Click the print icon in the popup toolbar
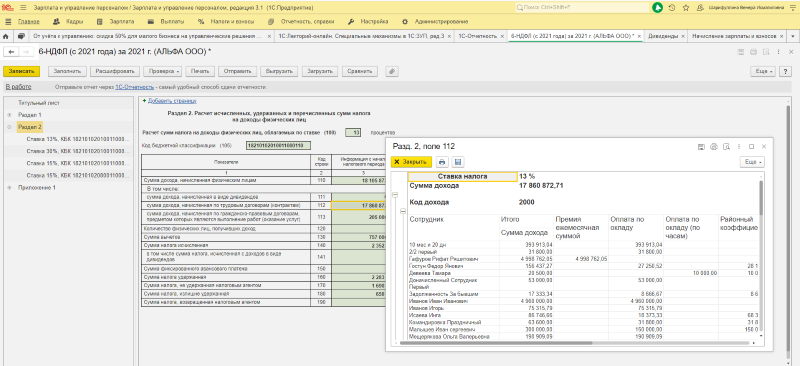The width and height of the screenshot is (800, 366). (442, 162)
